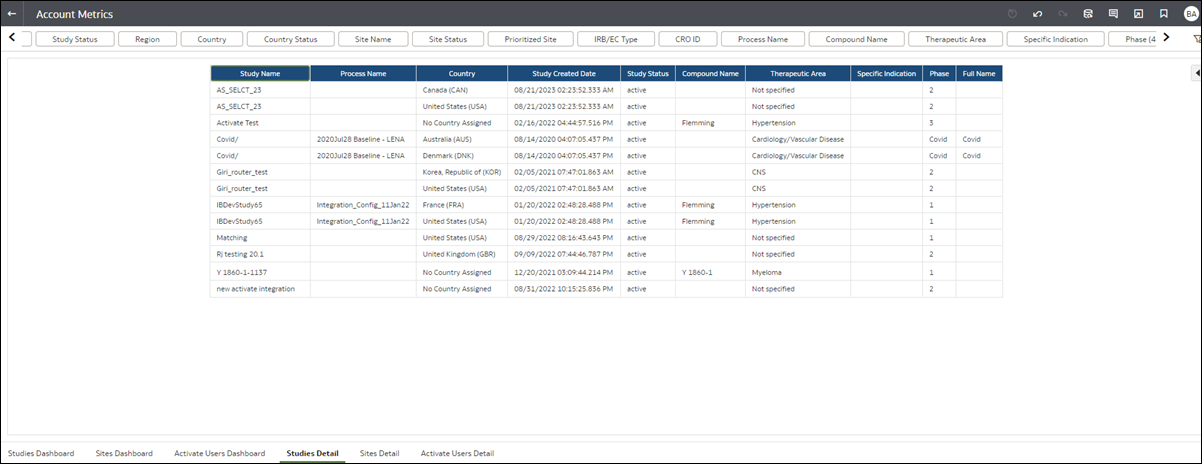Switch to Studies Dashboard tab
Image resolution: width=1202 pixels, height=464 pixels.
click(x=41, y=453)
